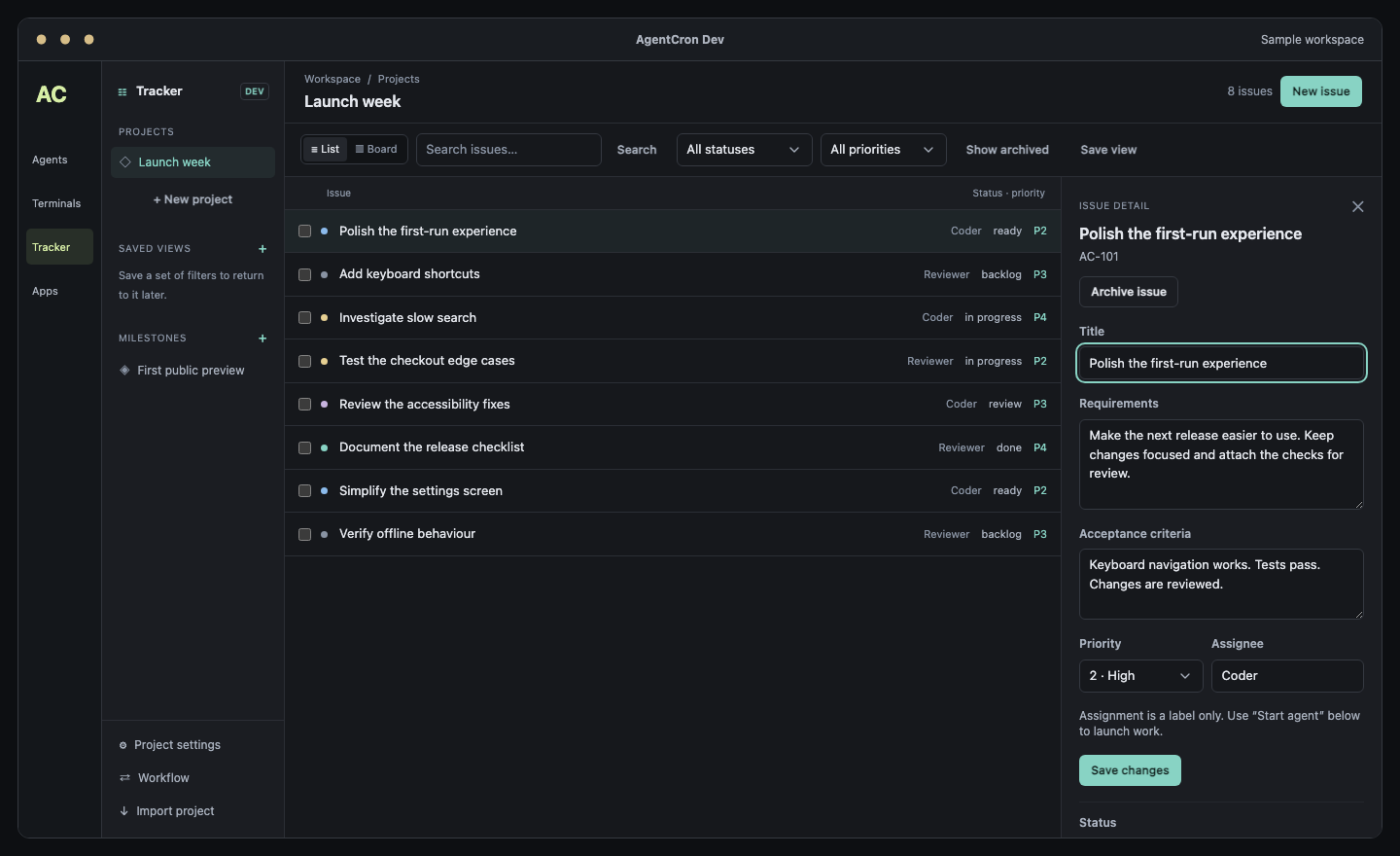1400x856 pixels.
Task: Click the Workspace breadcrumb link
Action: [332, 79]
